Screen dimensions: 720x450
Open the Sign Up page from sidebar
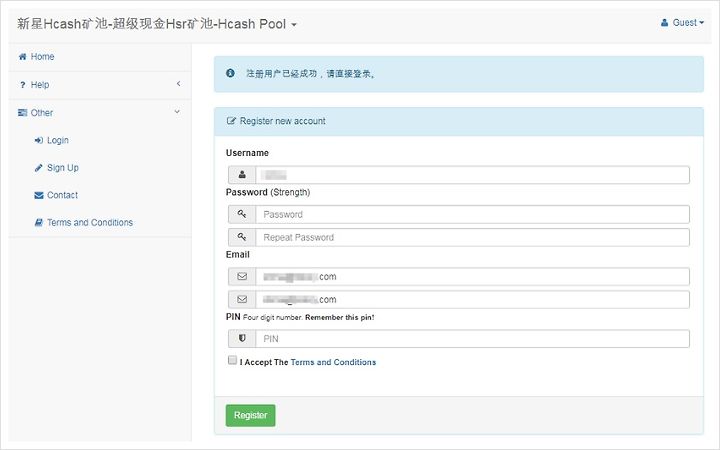click(63, 168)
